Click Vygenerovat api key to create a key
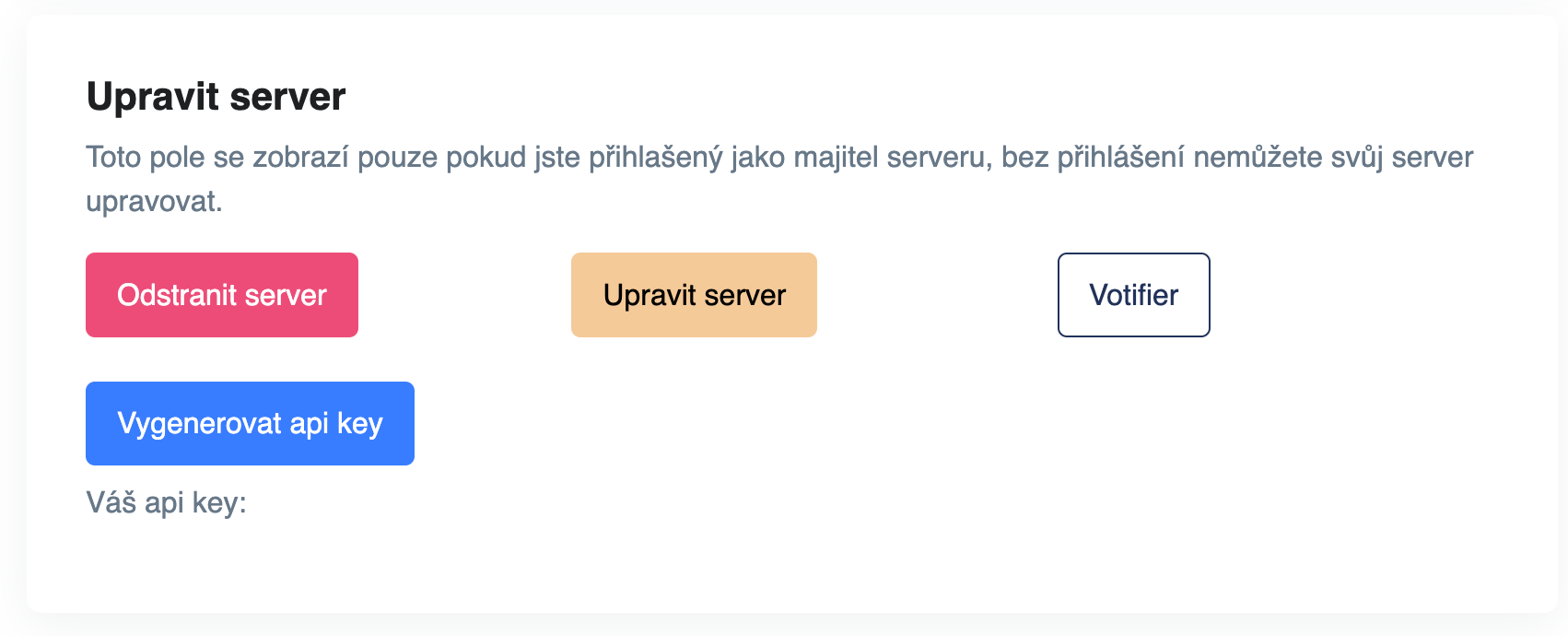Image resolution: width=1568 pixels, height=636 pixels. coord(250,423)
